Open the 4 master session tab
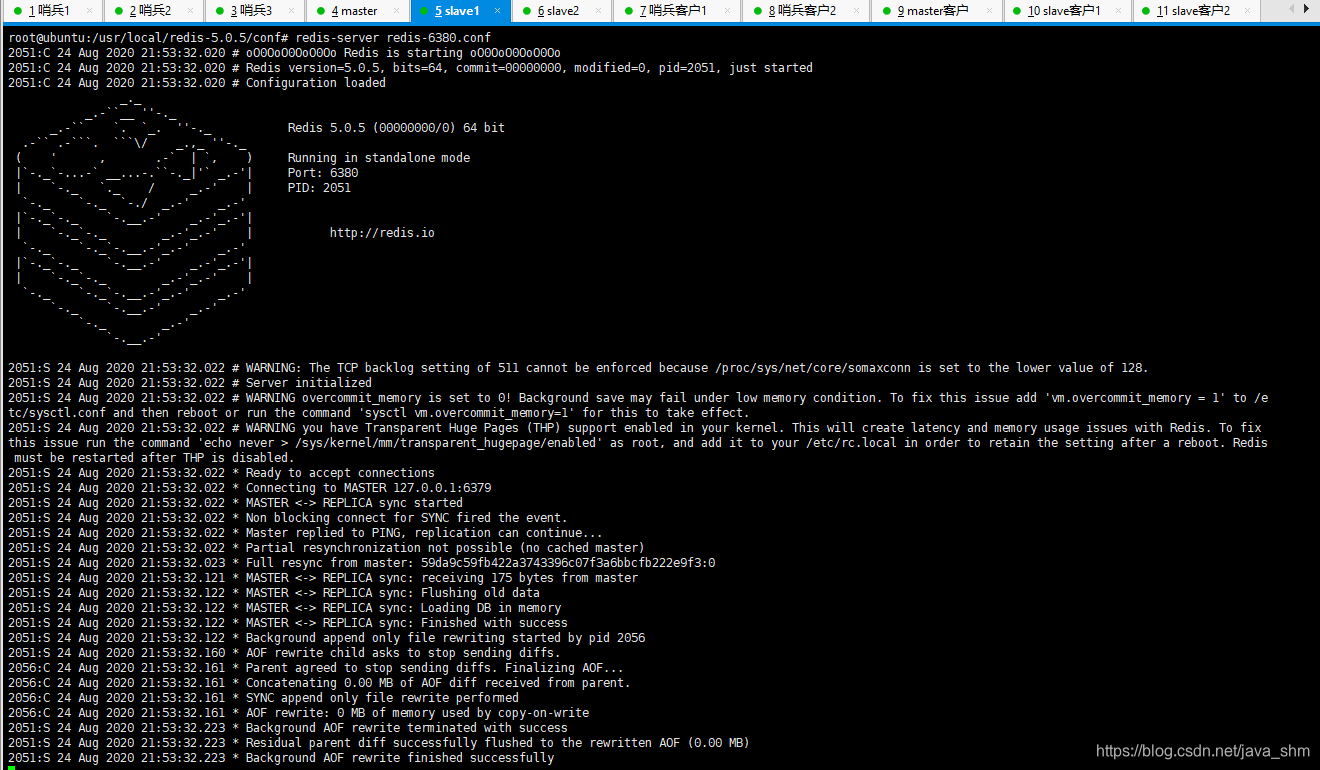The width and height of the screenshot is (1320, 770). [x=356, y=11]
